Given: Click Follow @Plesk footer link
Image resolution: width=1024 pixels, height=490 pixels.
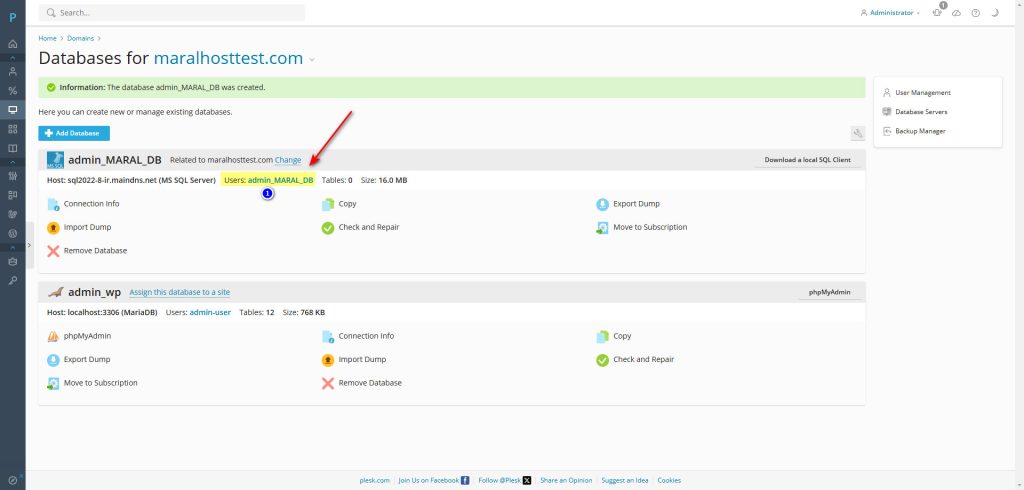Looking at the screenshot, I should 505,480.
